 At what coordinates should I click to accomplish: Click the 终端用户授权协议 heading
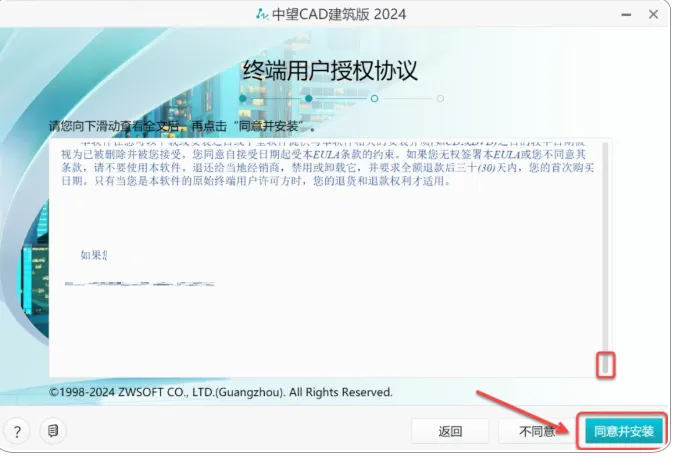click(330, 70)
